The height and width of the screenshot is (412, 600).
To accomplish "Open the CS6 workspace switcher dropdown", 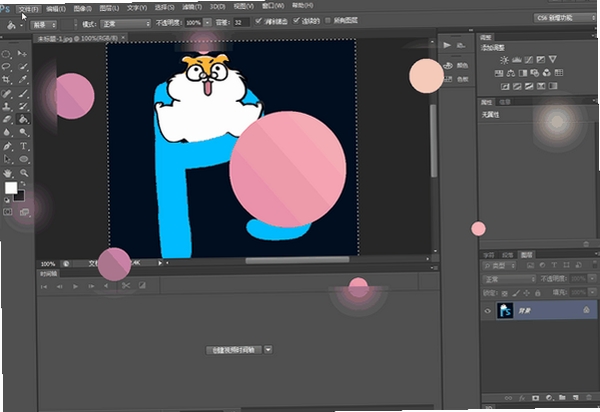I will tap(565, 18).
